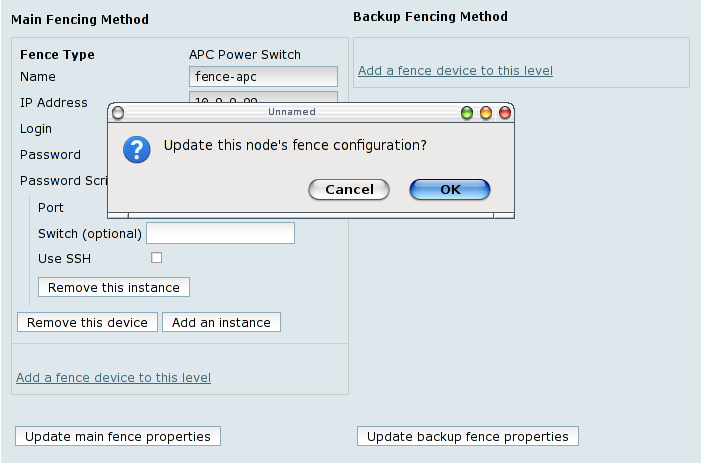Click the green dialog titlebar button
The width and height of the screenshot is (701, 463).
[x=467, y=113]
